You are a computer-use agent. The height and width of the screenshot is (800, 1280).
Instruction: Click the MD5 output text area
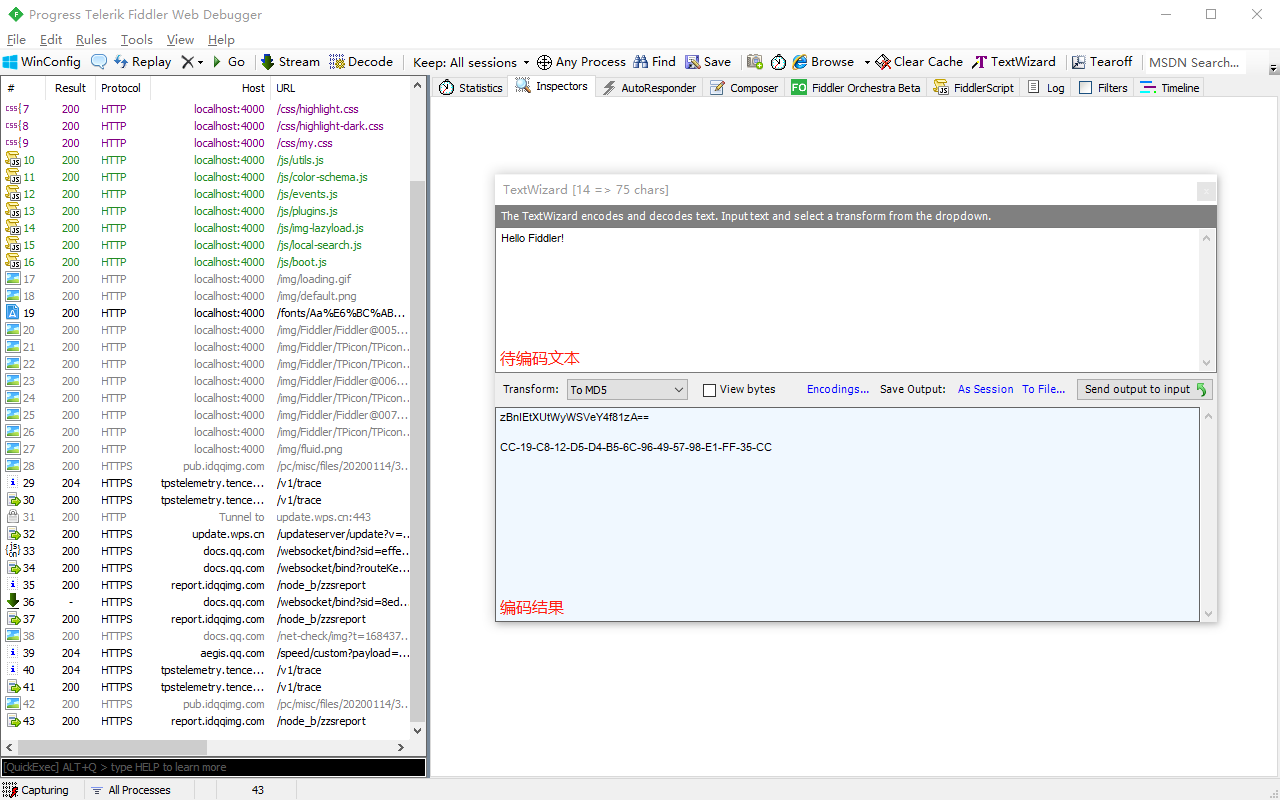pos(848,514)
